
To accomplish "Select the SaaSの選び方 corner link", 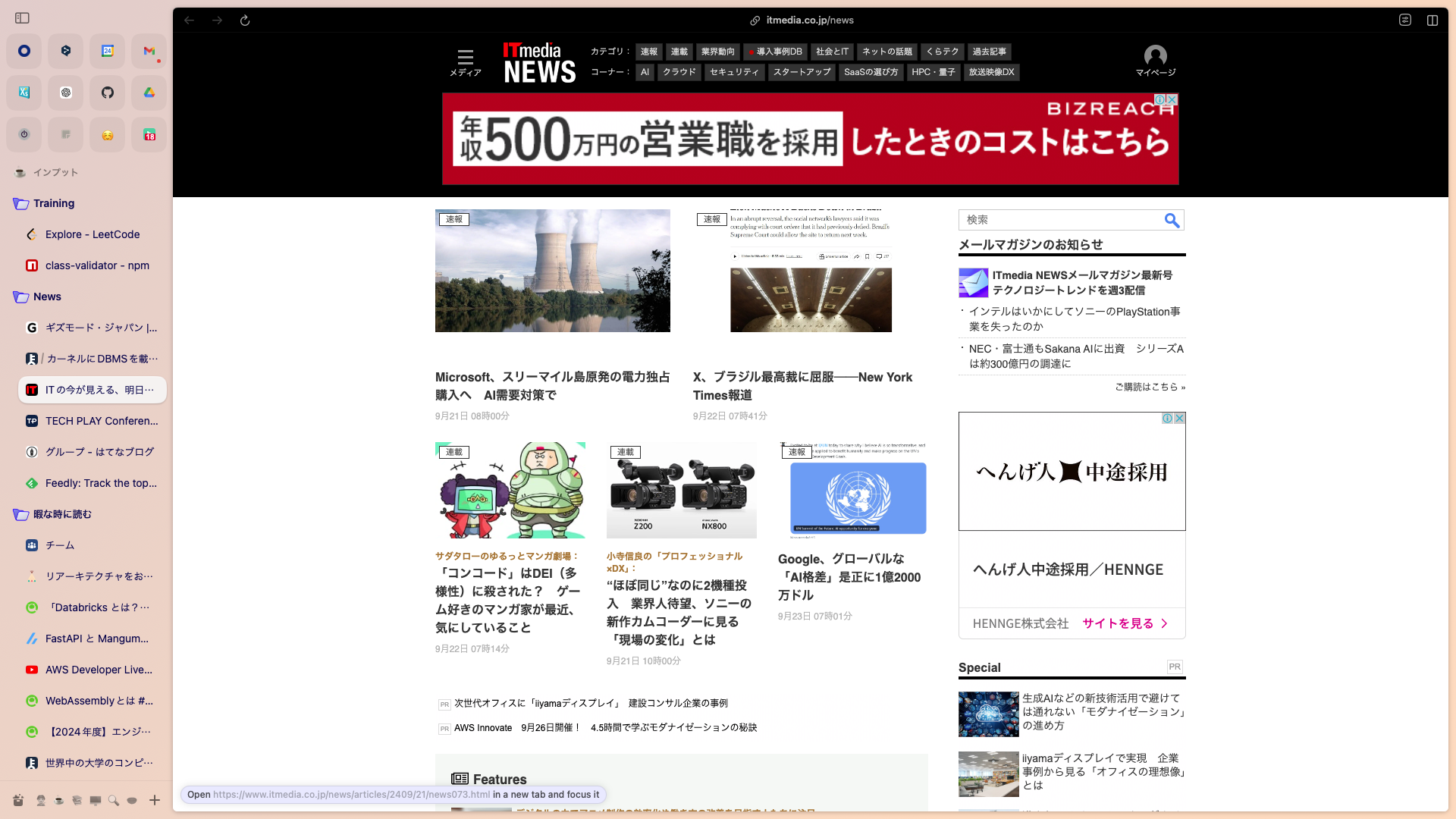I will pyautogui.click(x=871, y=72).
